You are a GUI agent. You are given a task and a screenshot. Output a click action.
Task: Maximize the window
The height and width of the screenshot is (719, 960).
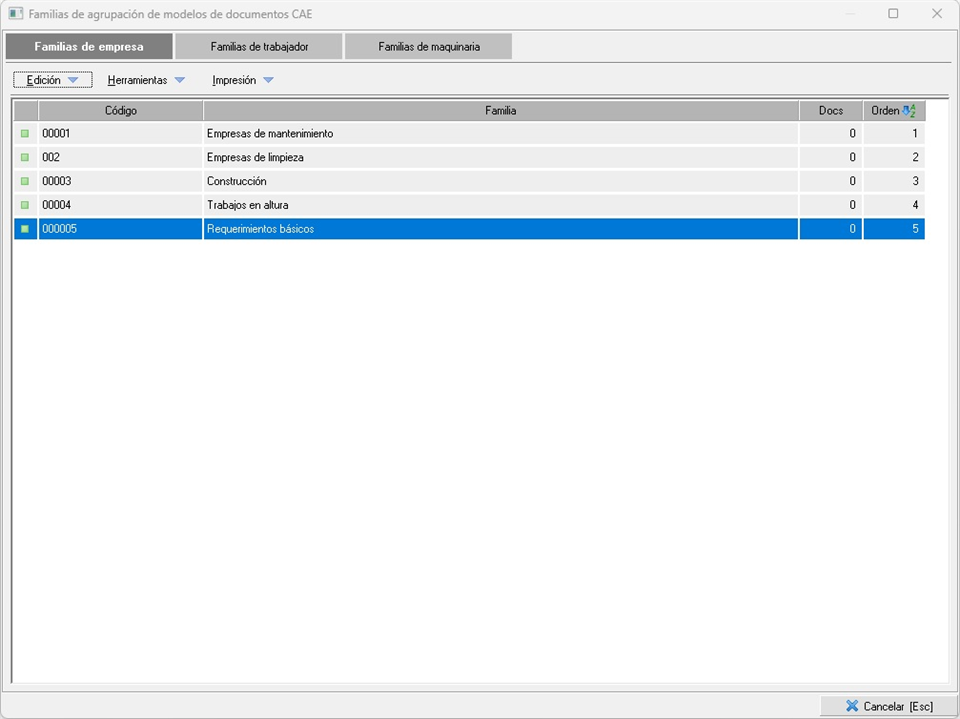point(893,14)
